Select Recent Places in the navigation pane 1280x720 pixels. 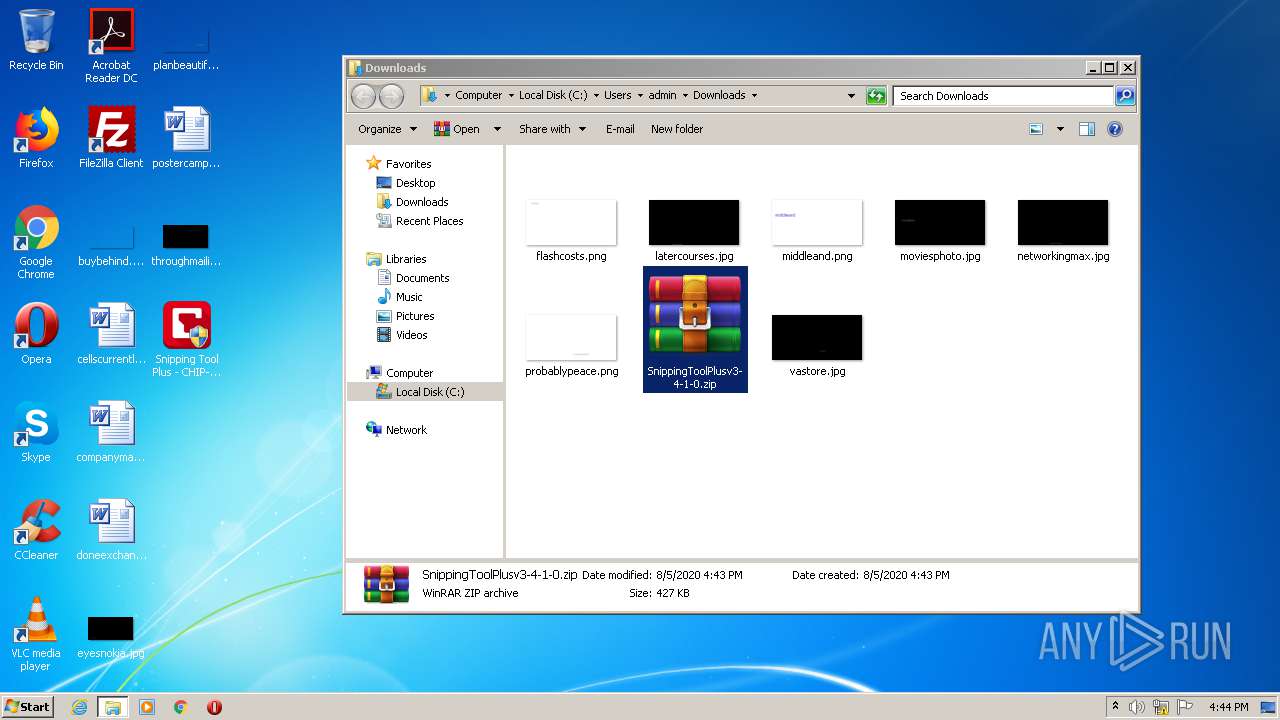click(x=429, y=221)
